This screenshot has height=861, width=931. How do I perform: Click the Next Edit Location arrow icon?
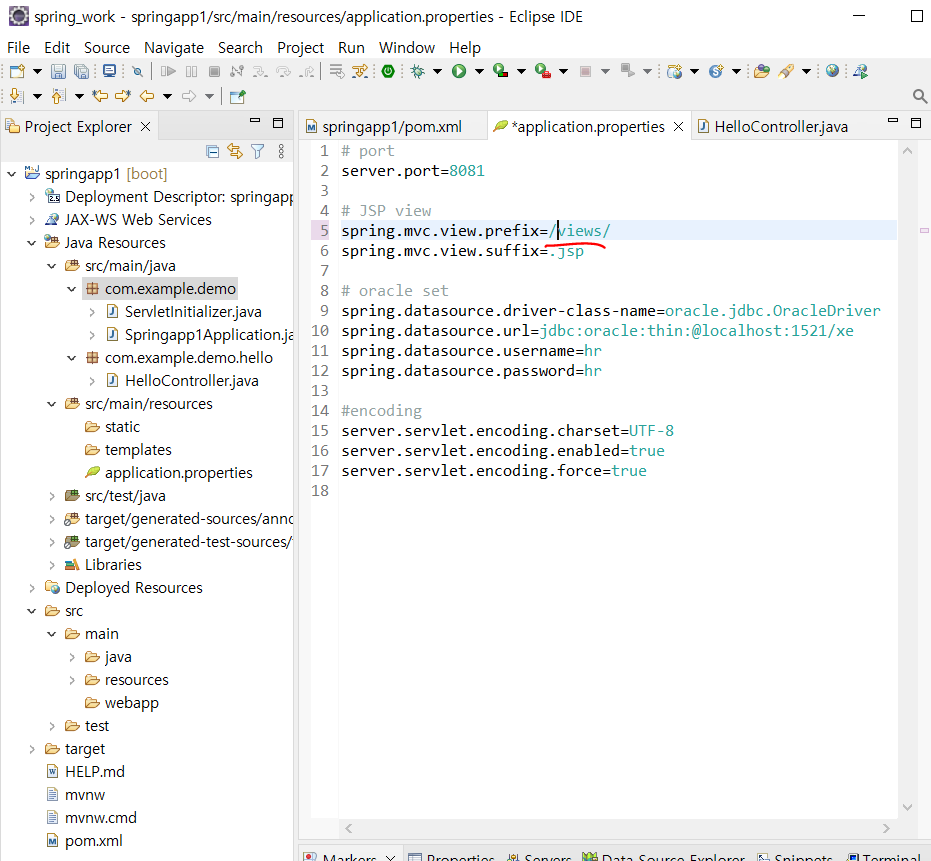123,96
